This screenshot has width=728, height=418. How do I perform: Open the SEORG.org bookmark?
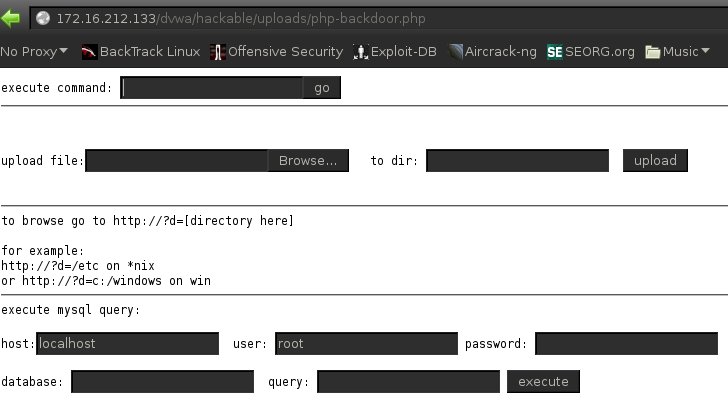pyautogui.click(x=591, y=51)
